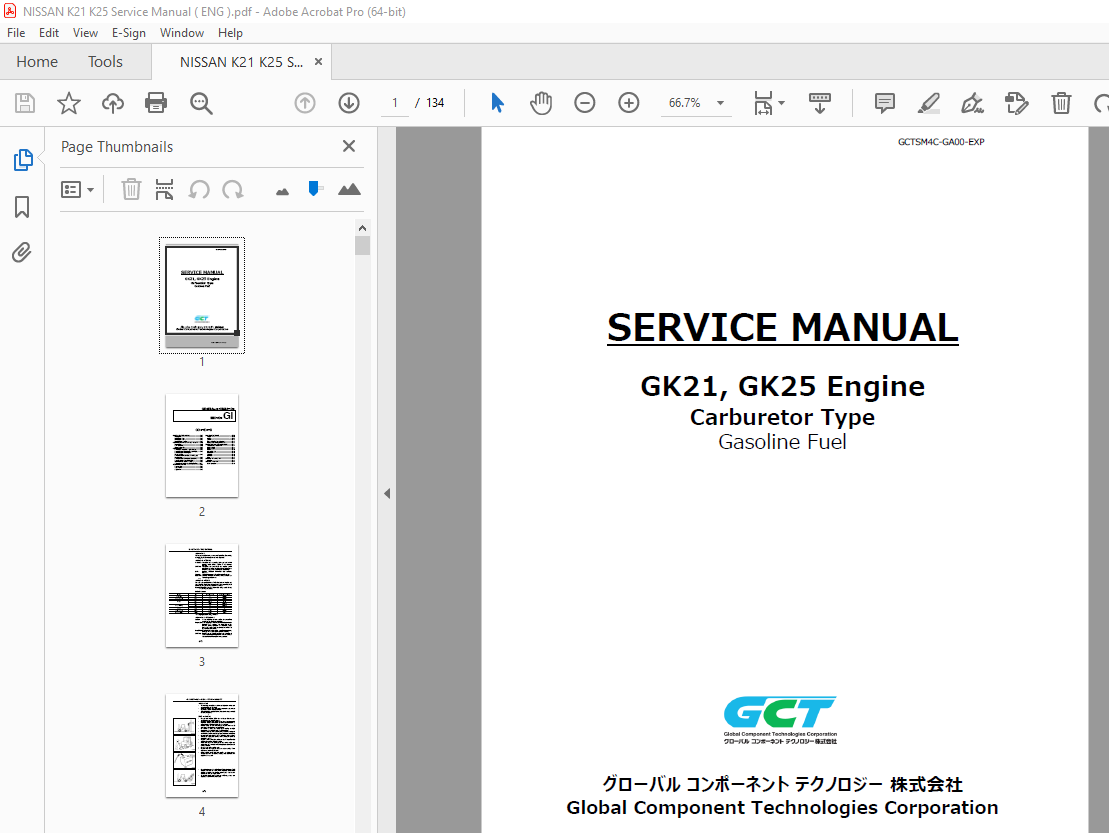Viewport: 1109px width, 833px height.
Task: Click the SERVICE MANUAL heading text
Action: (782, 327)
